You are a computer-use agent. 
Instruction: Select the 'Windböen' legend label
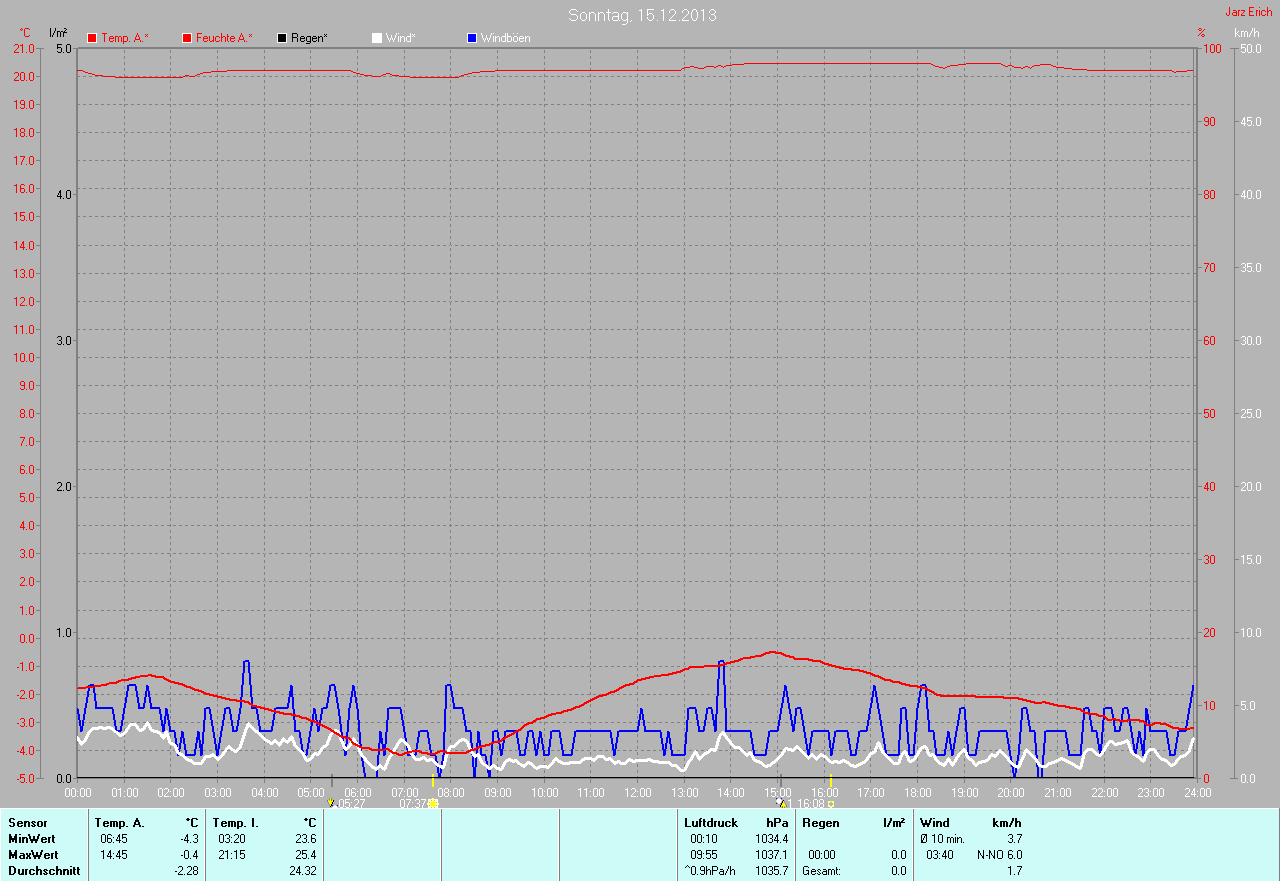click(x=506, y=38)
